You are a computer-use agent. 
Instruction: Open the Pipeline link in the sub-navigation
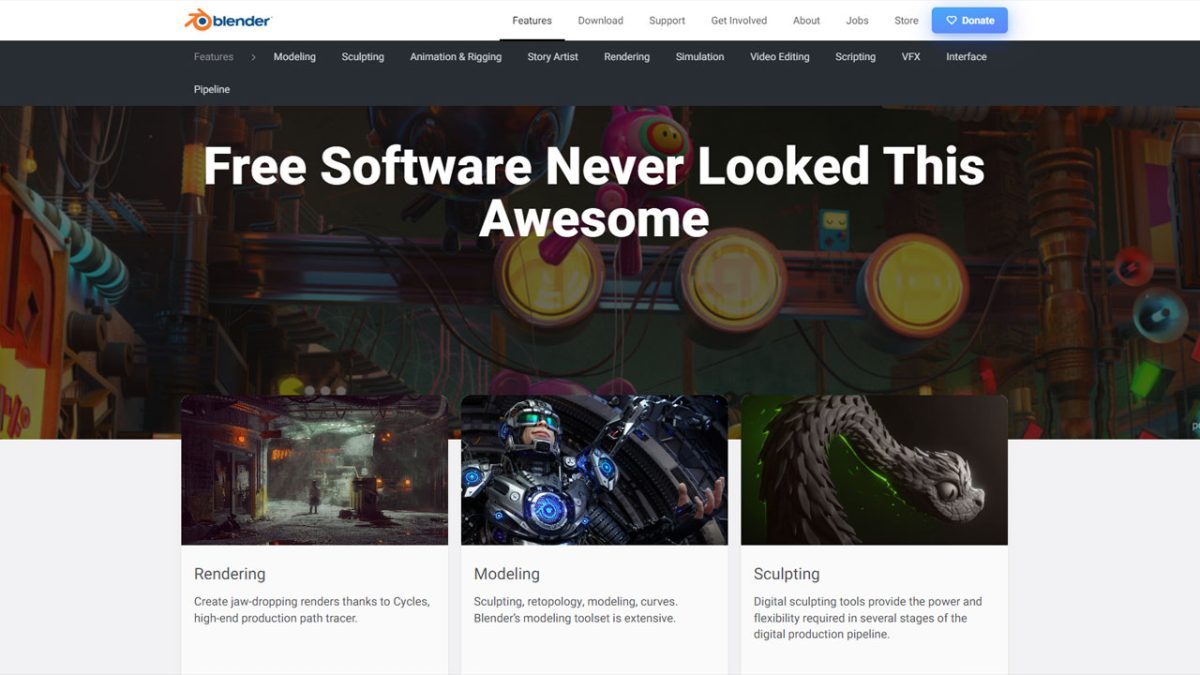coord(212,90)
